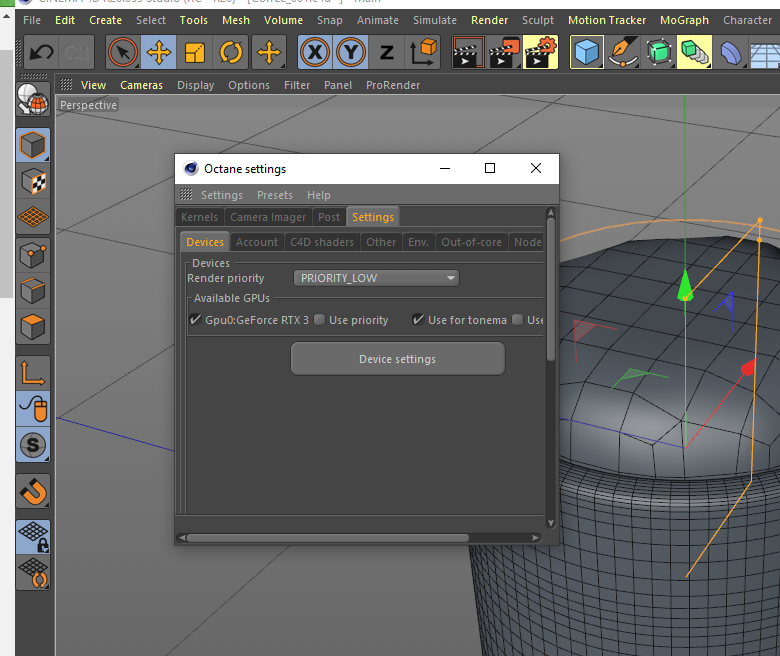This screenshot has height=656, width=780.
Task: Open the Floor environment icon
Action: tap(765, 52)
